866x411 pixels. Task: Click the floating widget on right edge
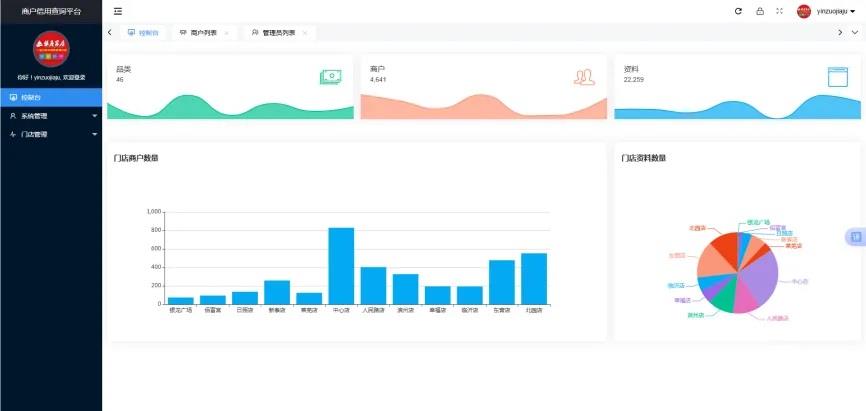[855, 237]
